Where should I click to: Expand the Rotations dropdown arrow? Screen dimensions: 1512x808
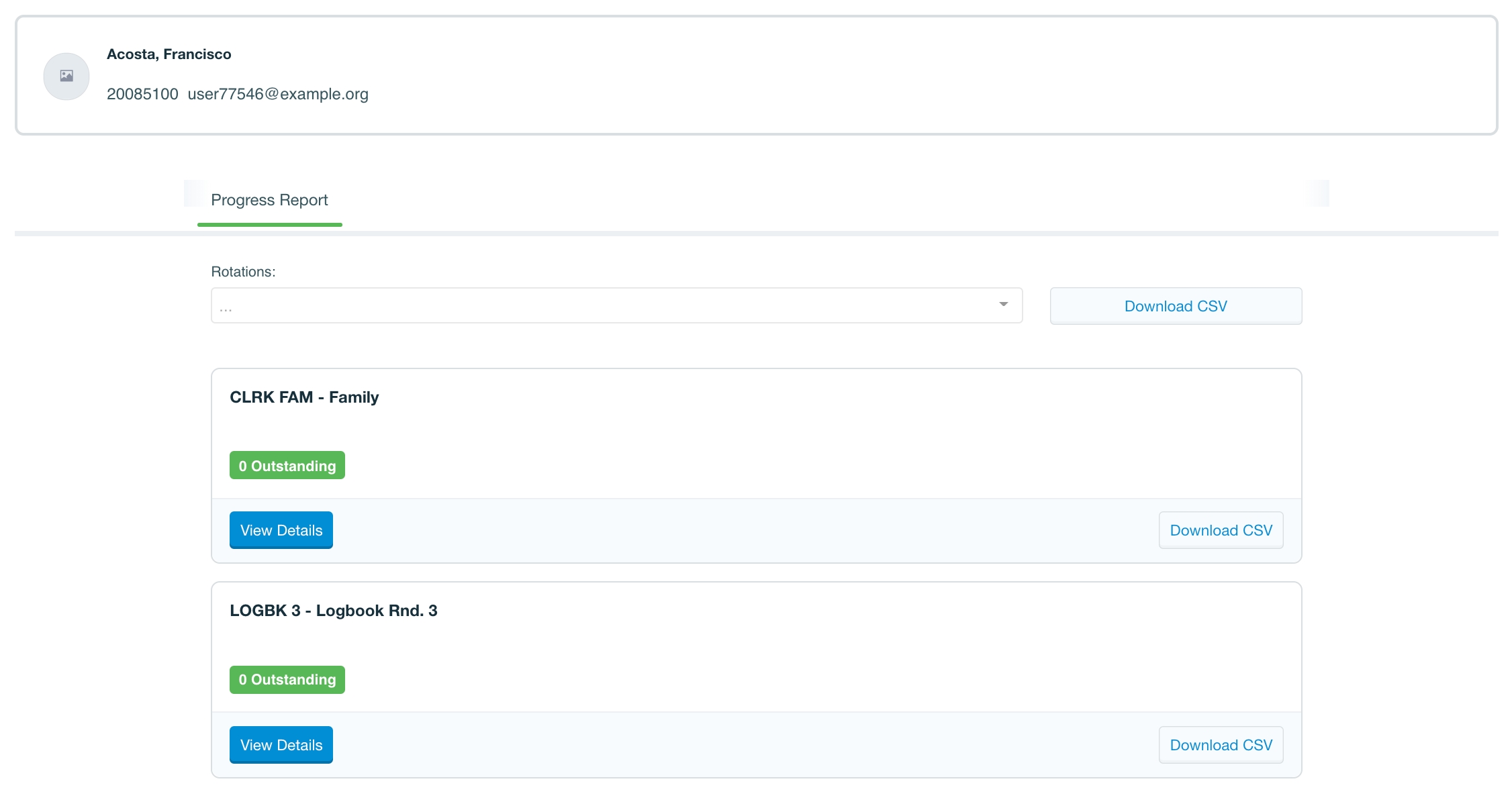tap(1003, 305)
